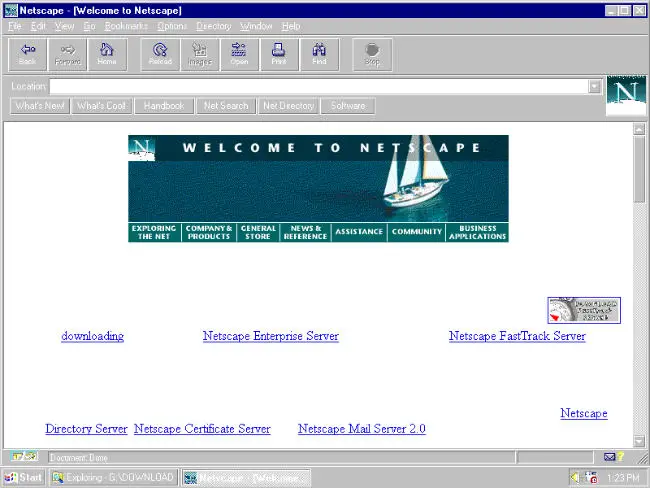Follow the Netscape link at lower right
650x488 pixels.
[584, 413]
